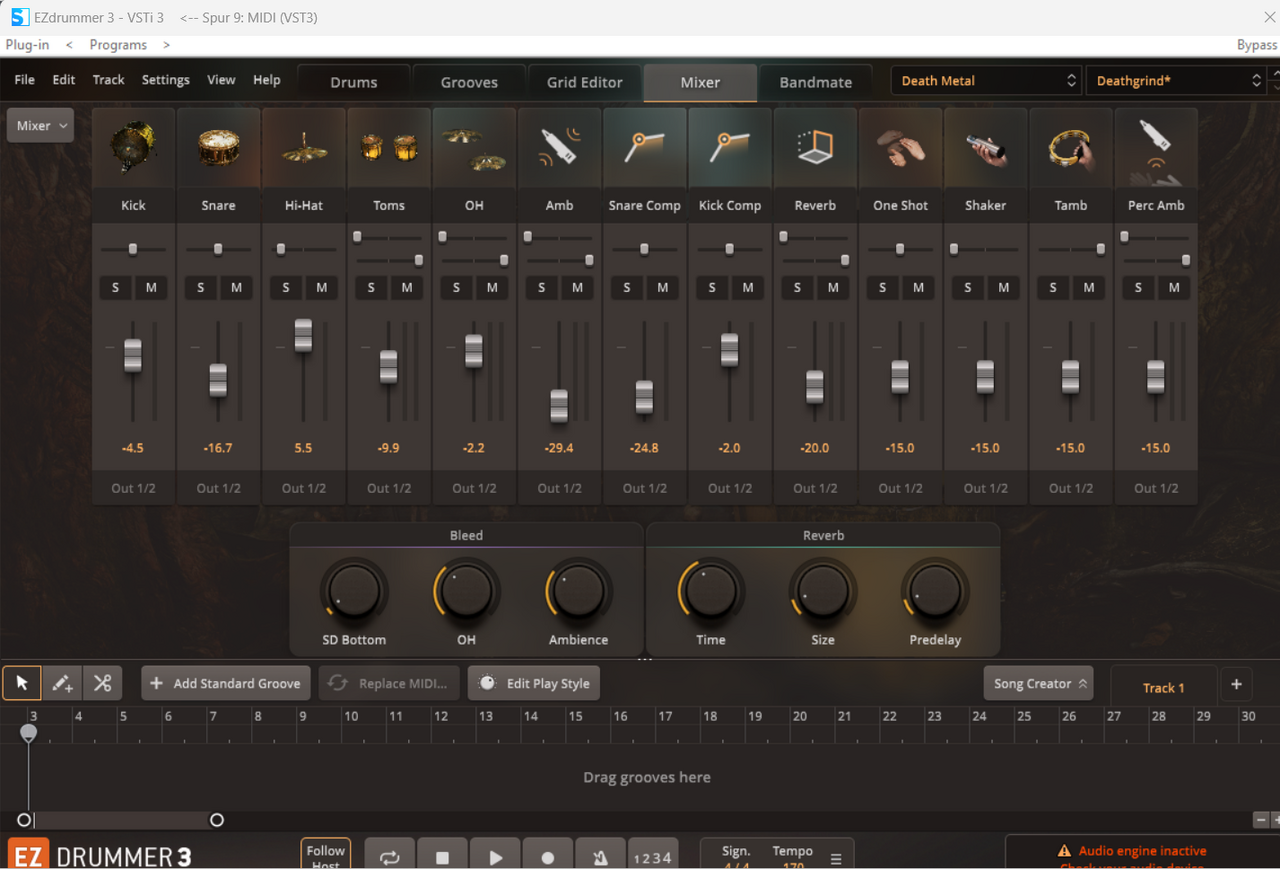The width and height of the screenshot is (1280, 869).
Task: Open the Settings menu
Action: (165, 80)
